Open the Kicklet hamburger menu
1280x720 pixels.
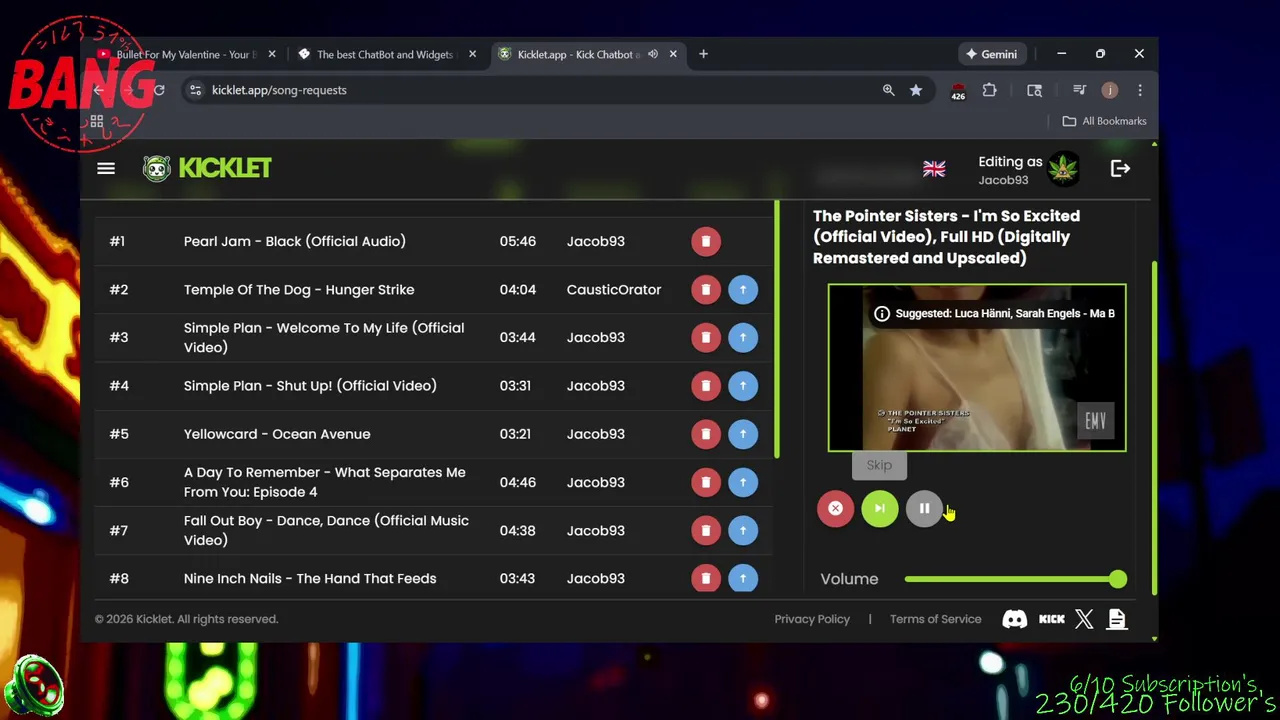pyautogui.click(x=106, y=168)
